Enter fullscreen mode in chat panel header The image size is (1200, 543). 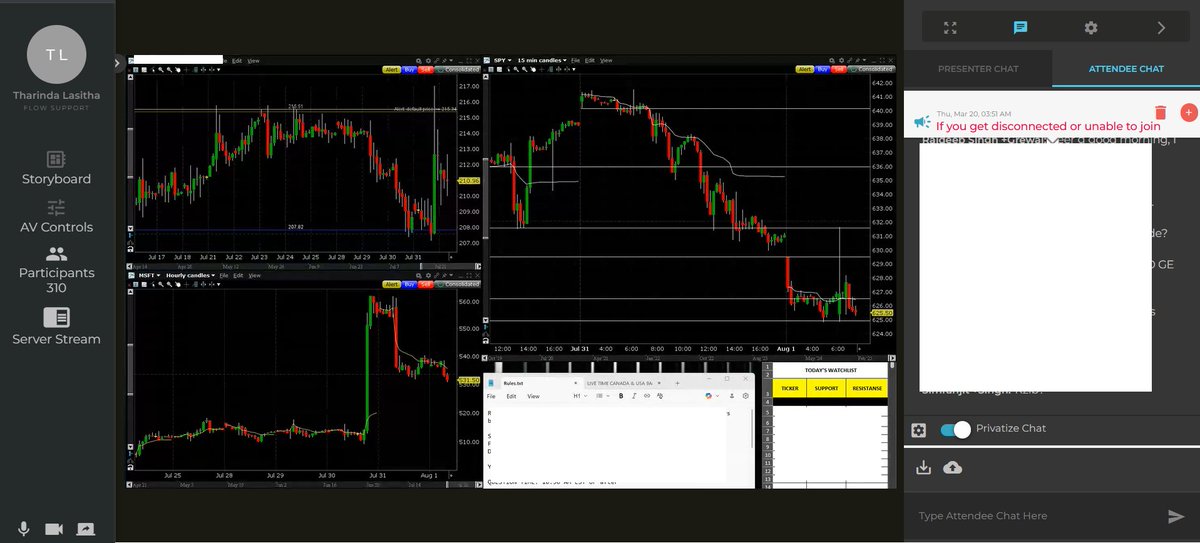click(951, 28)
